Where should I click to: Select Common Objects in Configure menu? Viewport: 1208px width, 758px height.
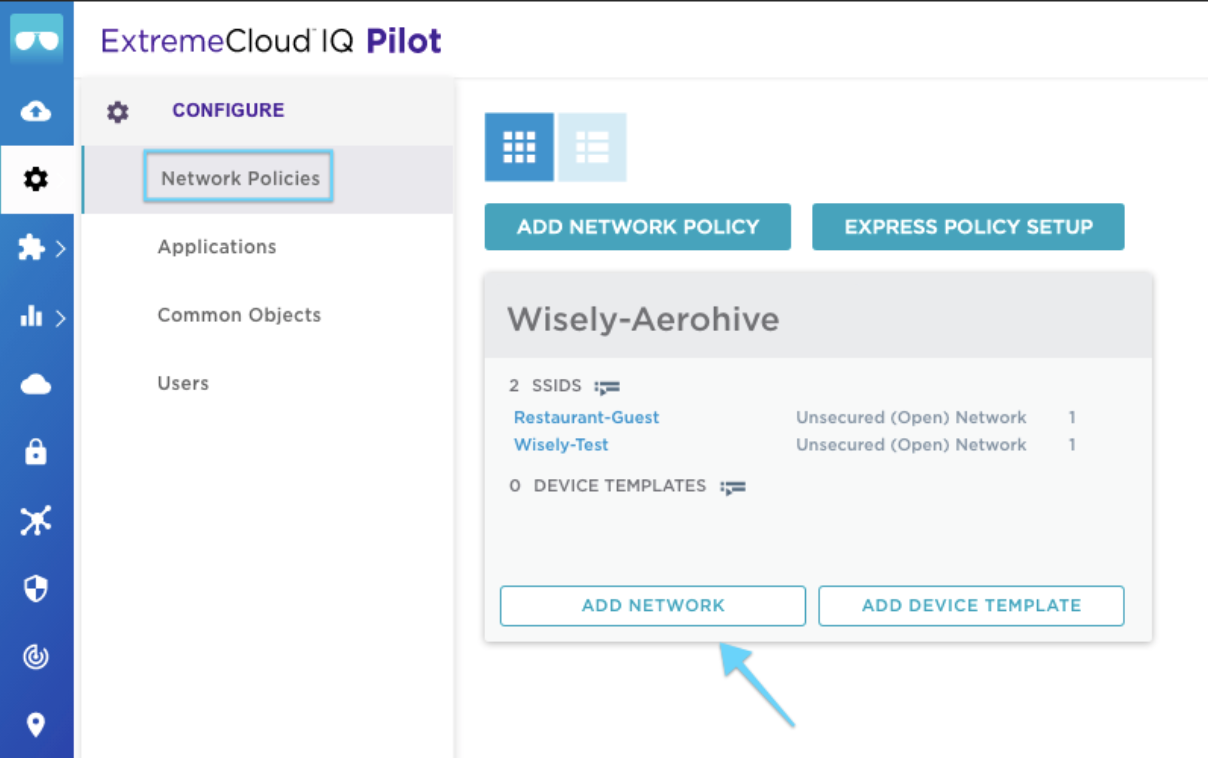coord(239,315)
